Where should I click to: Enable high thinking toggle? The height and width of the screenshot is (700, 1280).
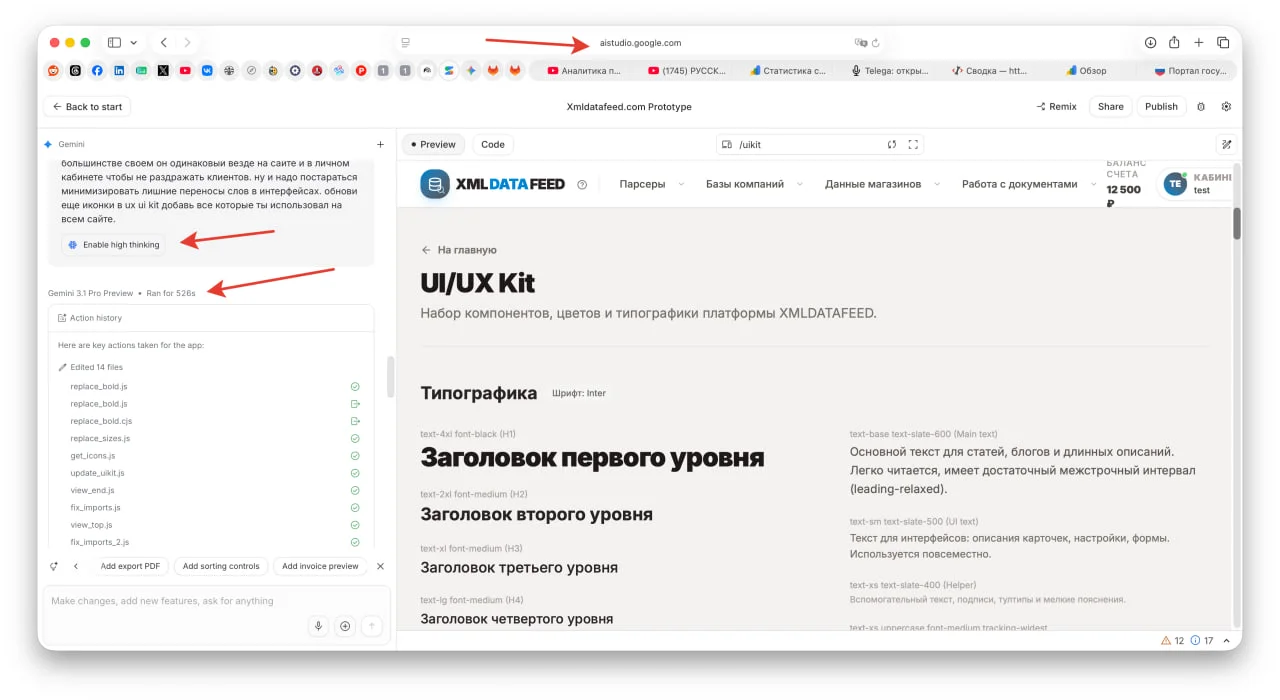tap(113, 244)
